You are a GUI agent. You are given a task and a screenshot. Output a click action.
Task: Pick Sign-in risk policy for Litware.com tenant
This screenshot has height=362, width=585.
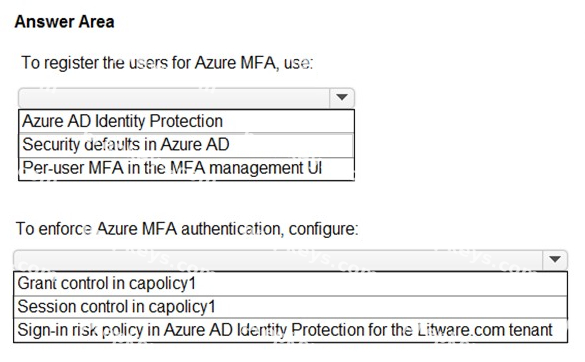(x=290, y=330)
